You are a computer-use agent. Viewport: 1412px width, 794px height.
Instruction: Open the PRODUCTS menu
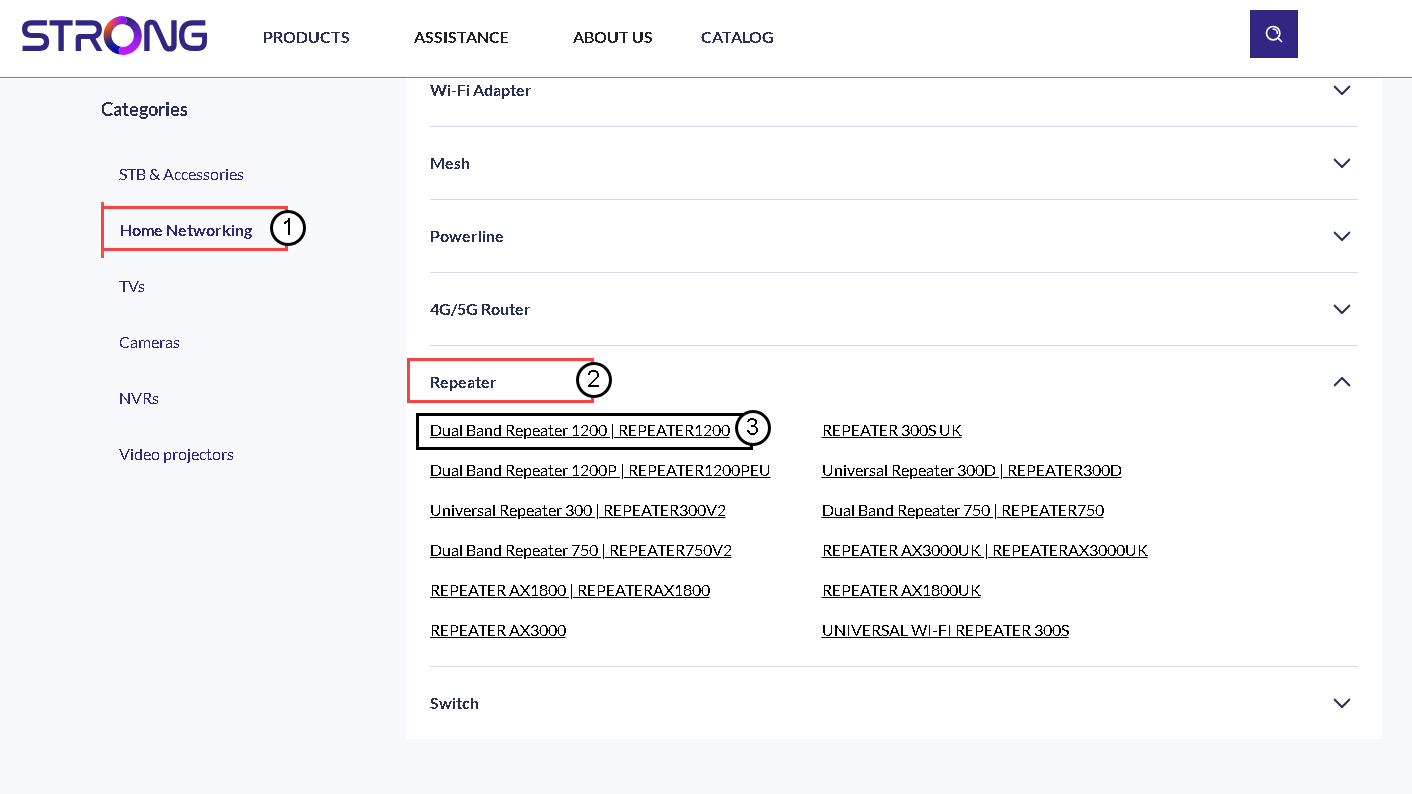pyautogui.click(x=306, y=37)
